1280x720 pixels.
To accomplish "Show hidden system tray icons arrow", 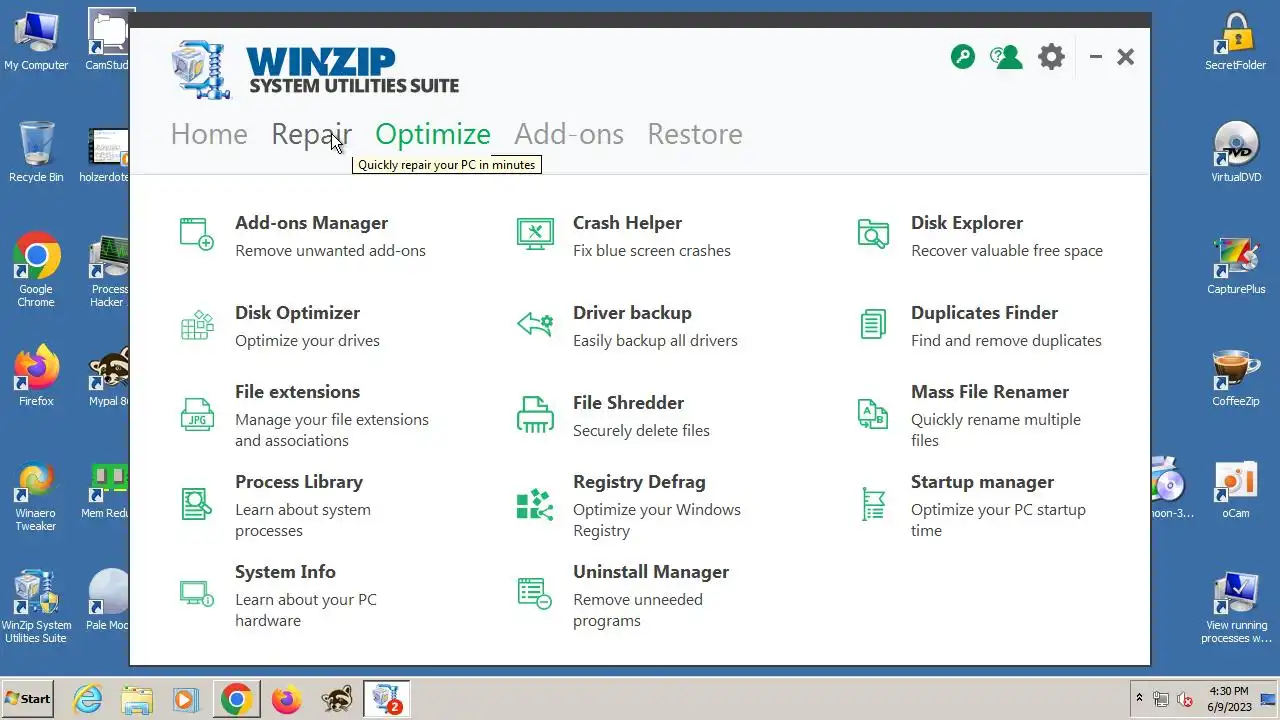I will point(1139,699).
